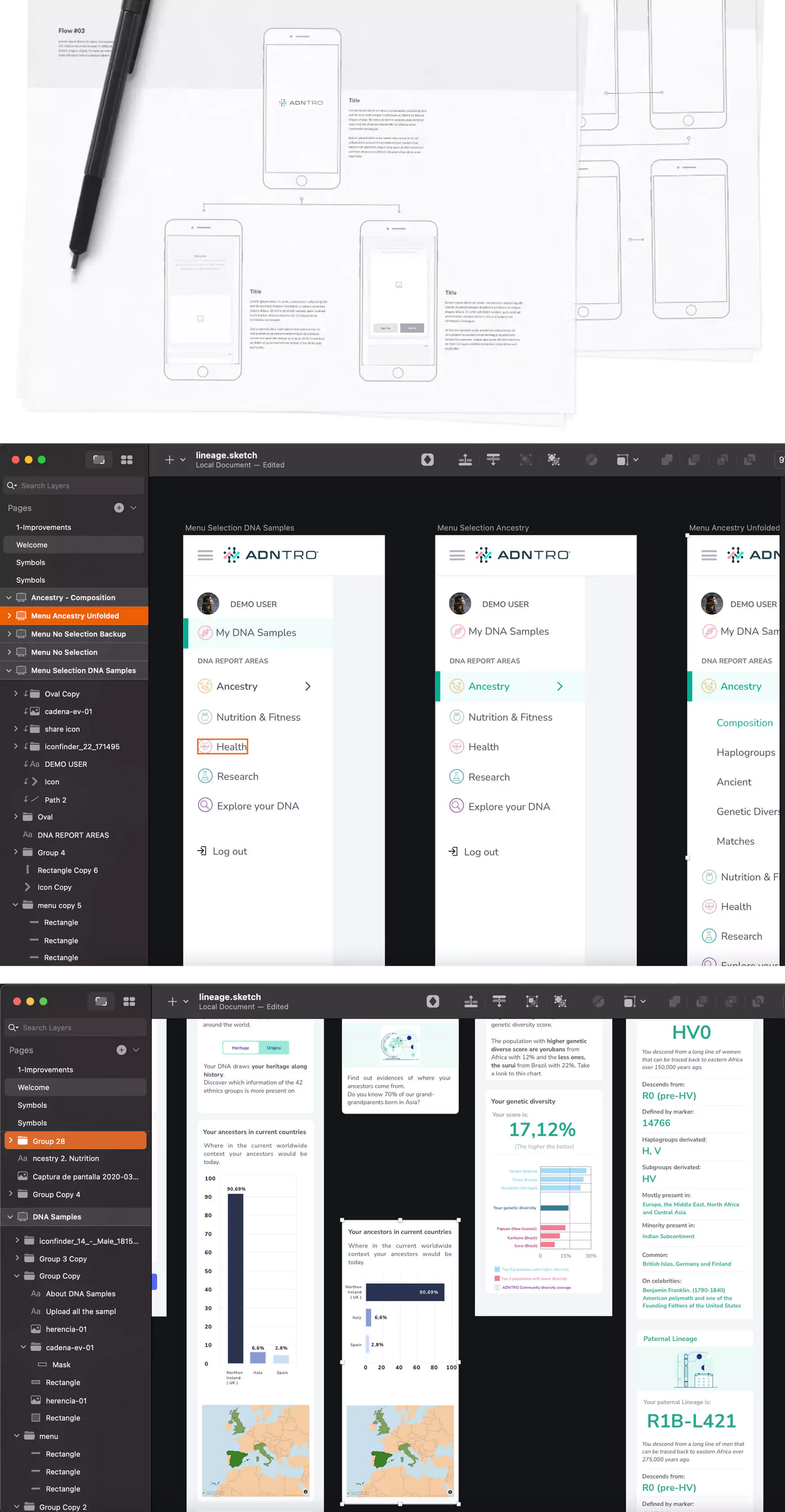
Task: Select the Heritage toggle option
Action: 240,1048
